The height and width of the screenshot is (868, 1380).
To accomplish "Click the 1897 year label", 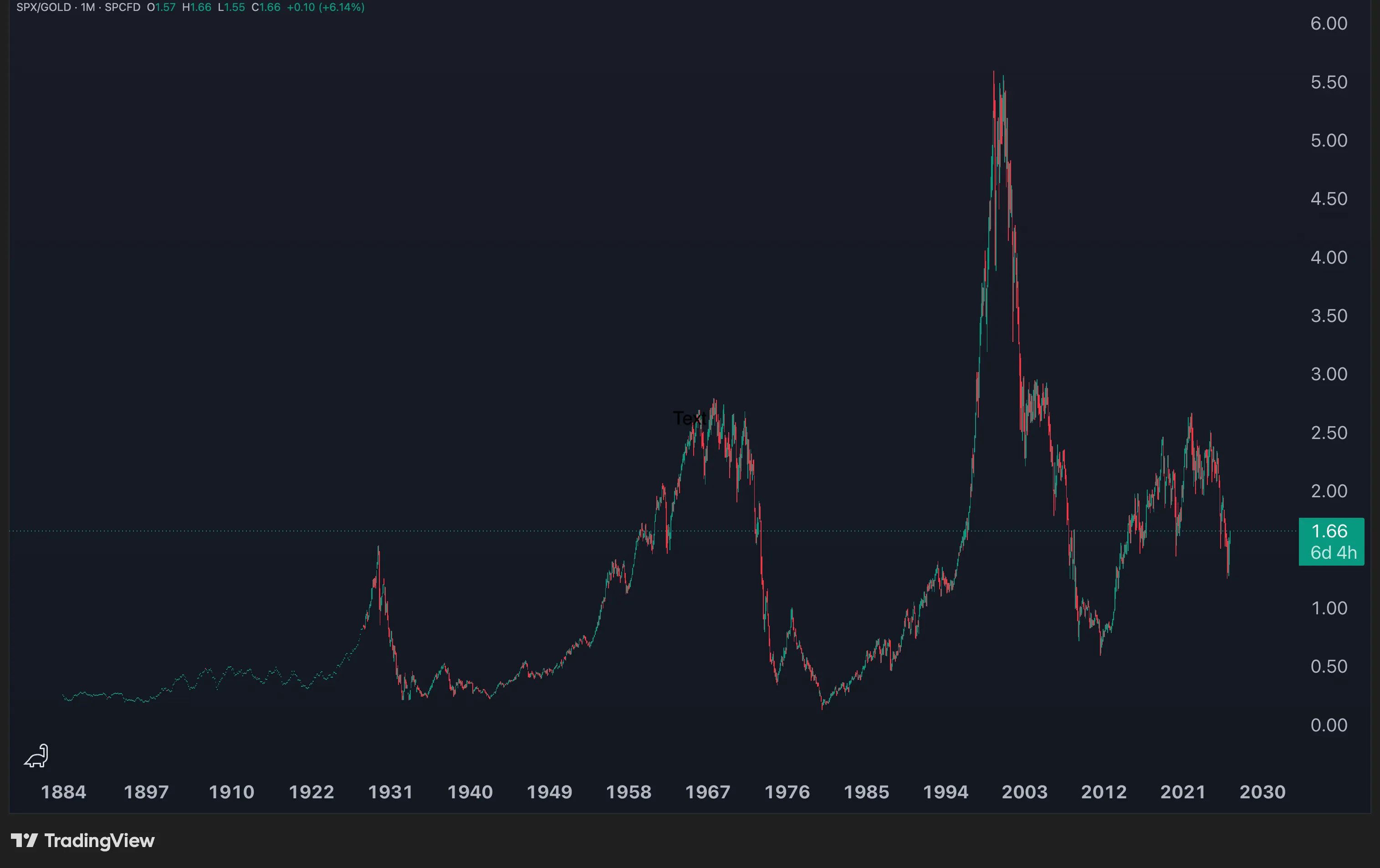I will click(146, 792).
